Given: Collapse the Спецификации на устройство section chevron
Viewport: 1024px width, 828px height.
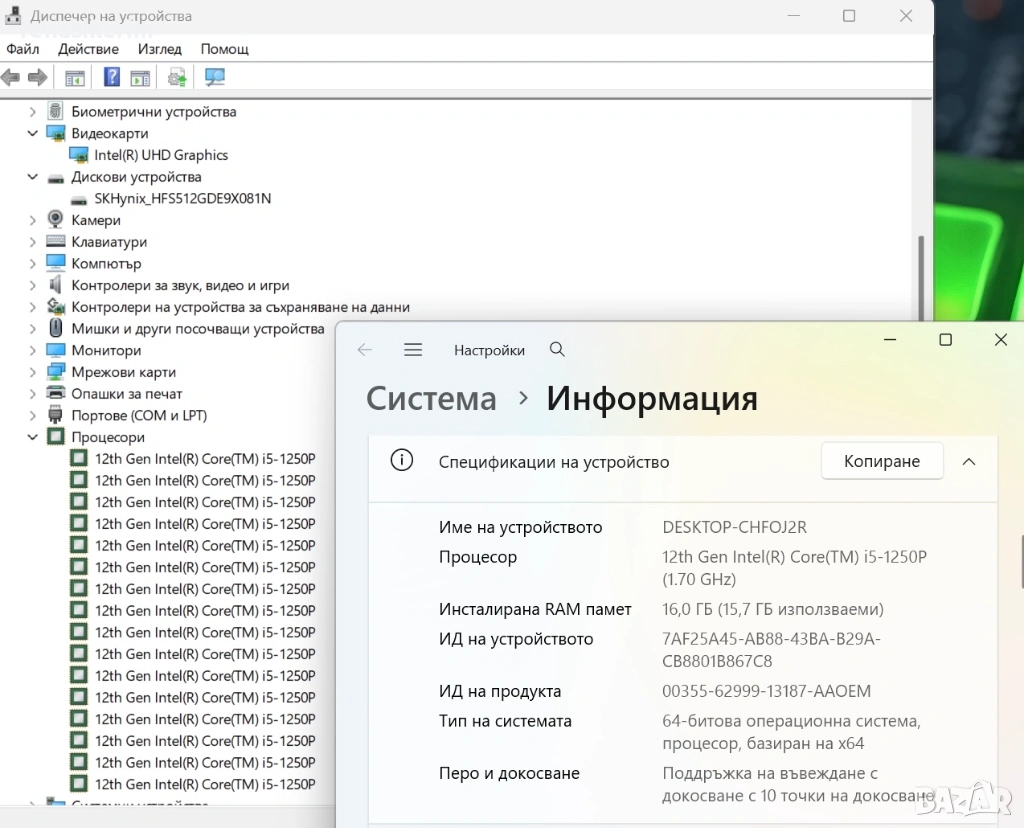Looking at the screenshot, I should (968, 462).
